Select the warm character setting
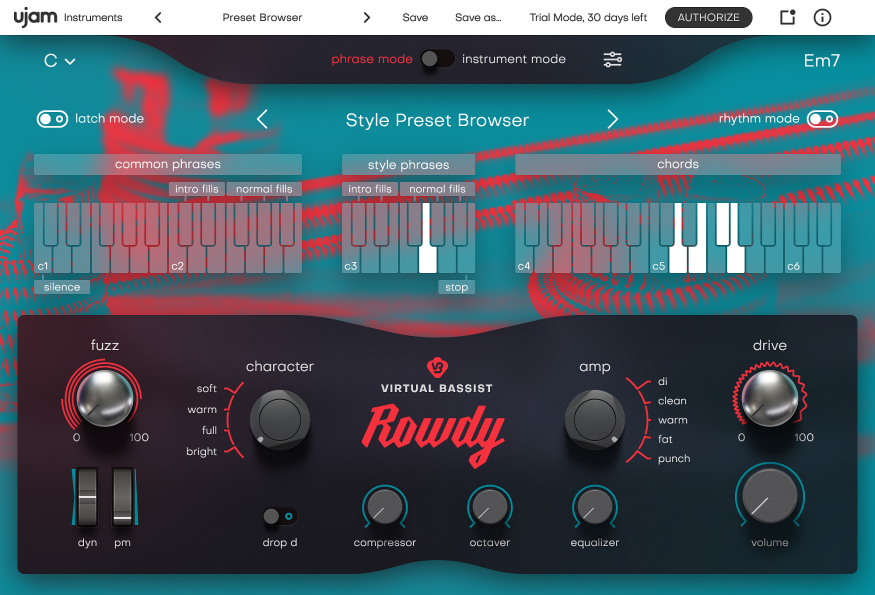 click(x=202, y=410)
